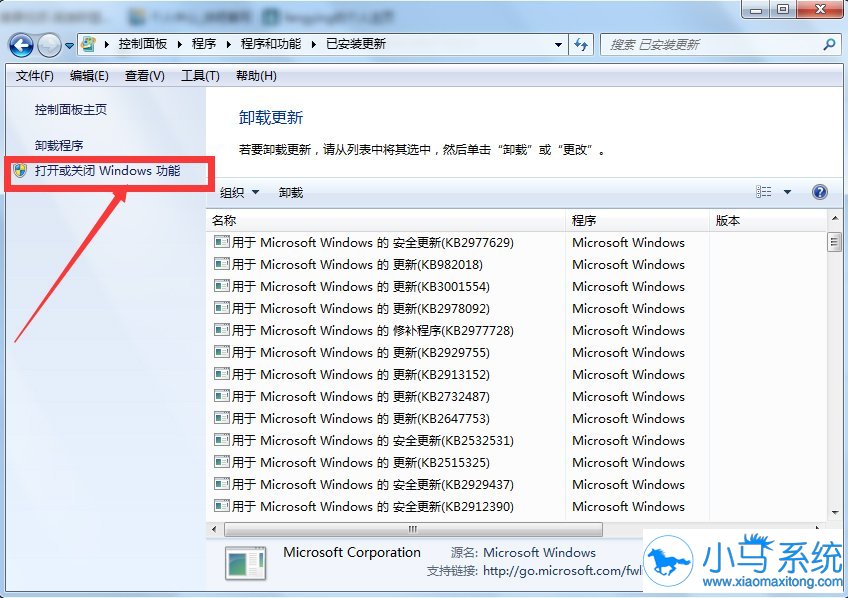The image size is (848, 598).
Task: Open the address bar history dropdown
Action: (558, 45)
